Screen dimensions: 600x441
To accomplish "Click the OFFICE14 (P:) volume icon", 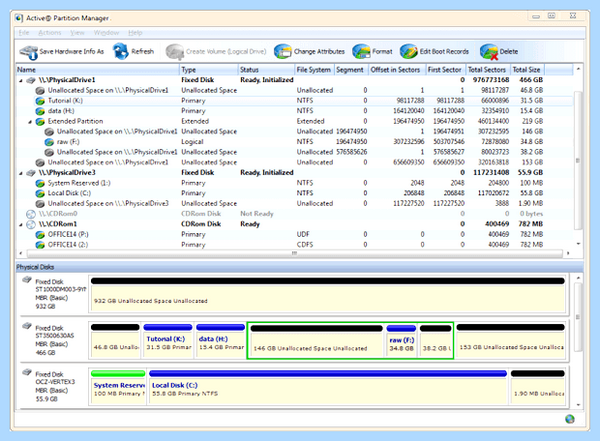I will [40, 234].
